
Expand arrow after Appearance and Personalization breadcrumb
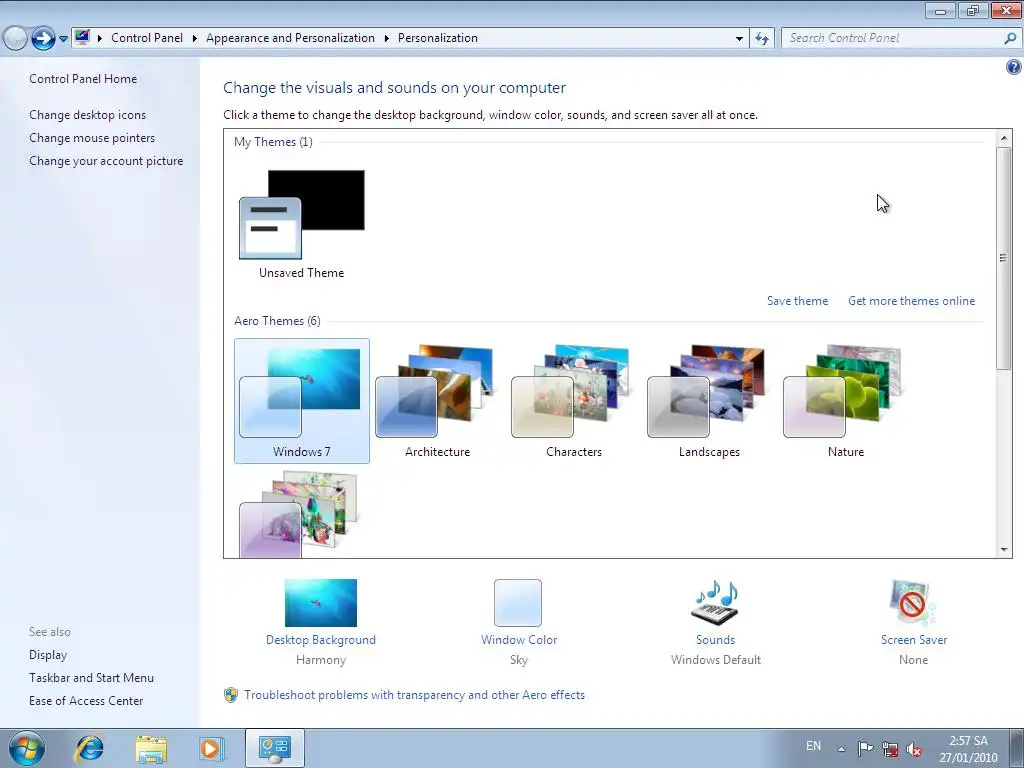pyautogui.click(x=387, y=39)
